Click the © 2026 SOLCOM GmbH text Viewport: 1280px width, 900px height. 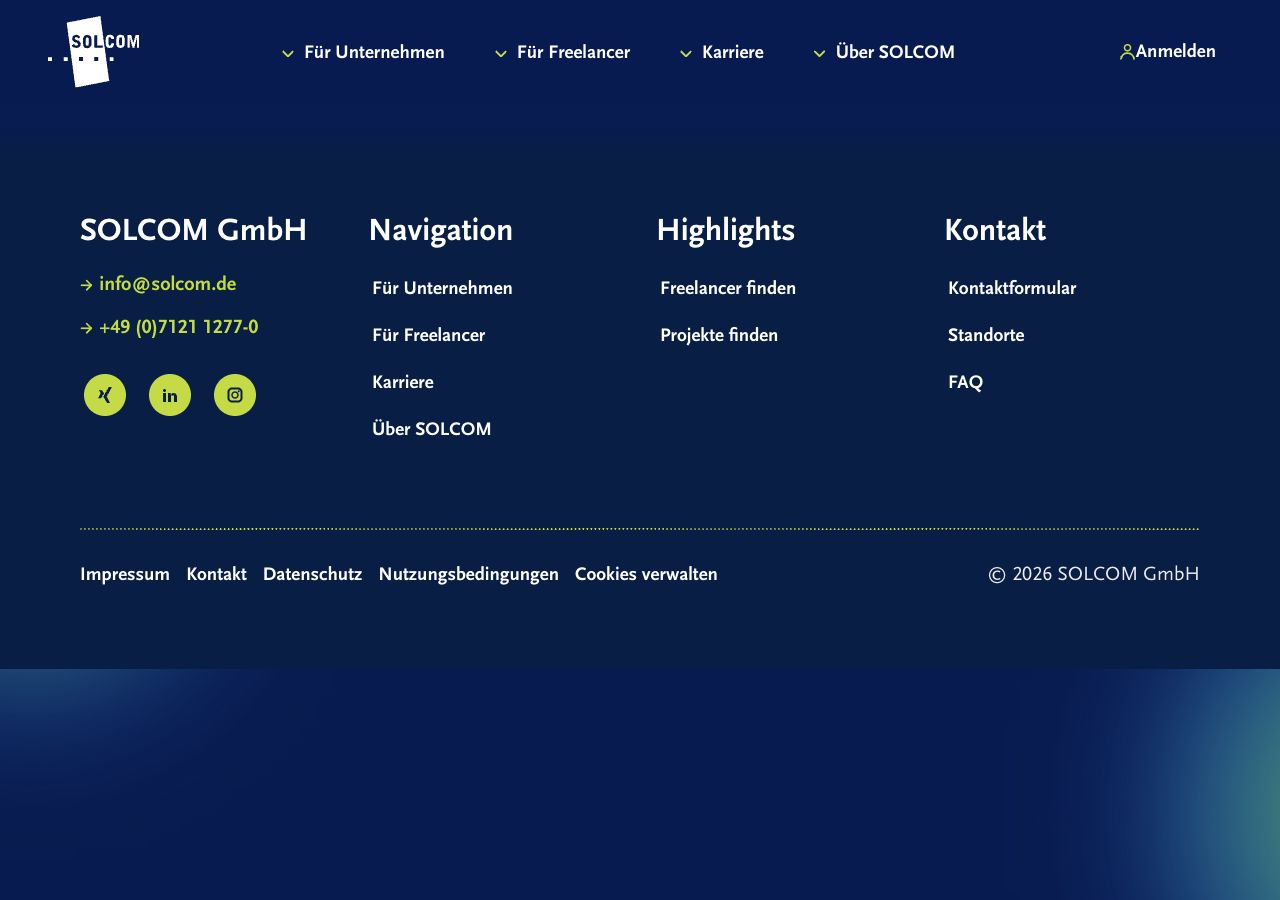pos(1093,574)
